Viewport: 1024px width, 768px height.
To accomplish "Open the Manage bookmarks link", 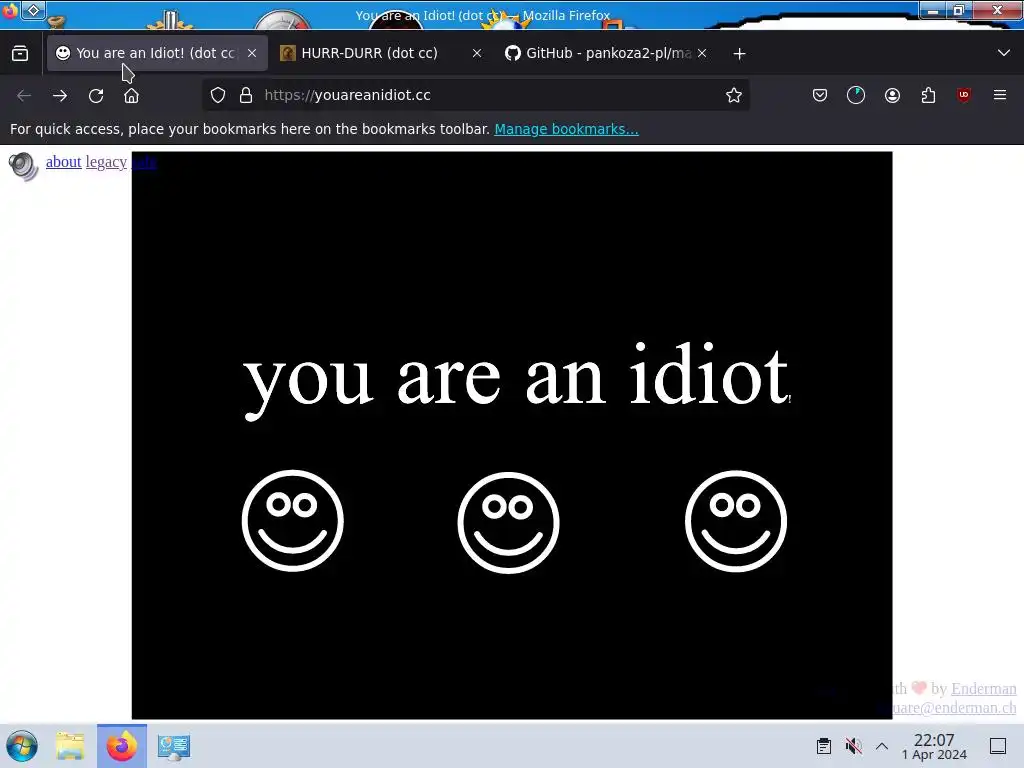I will click(x=566, y=129).
